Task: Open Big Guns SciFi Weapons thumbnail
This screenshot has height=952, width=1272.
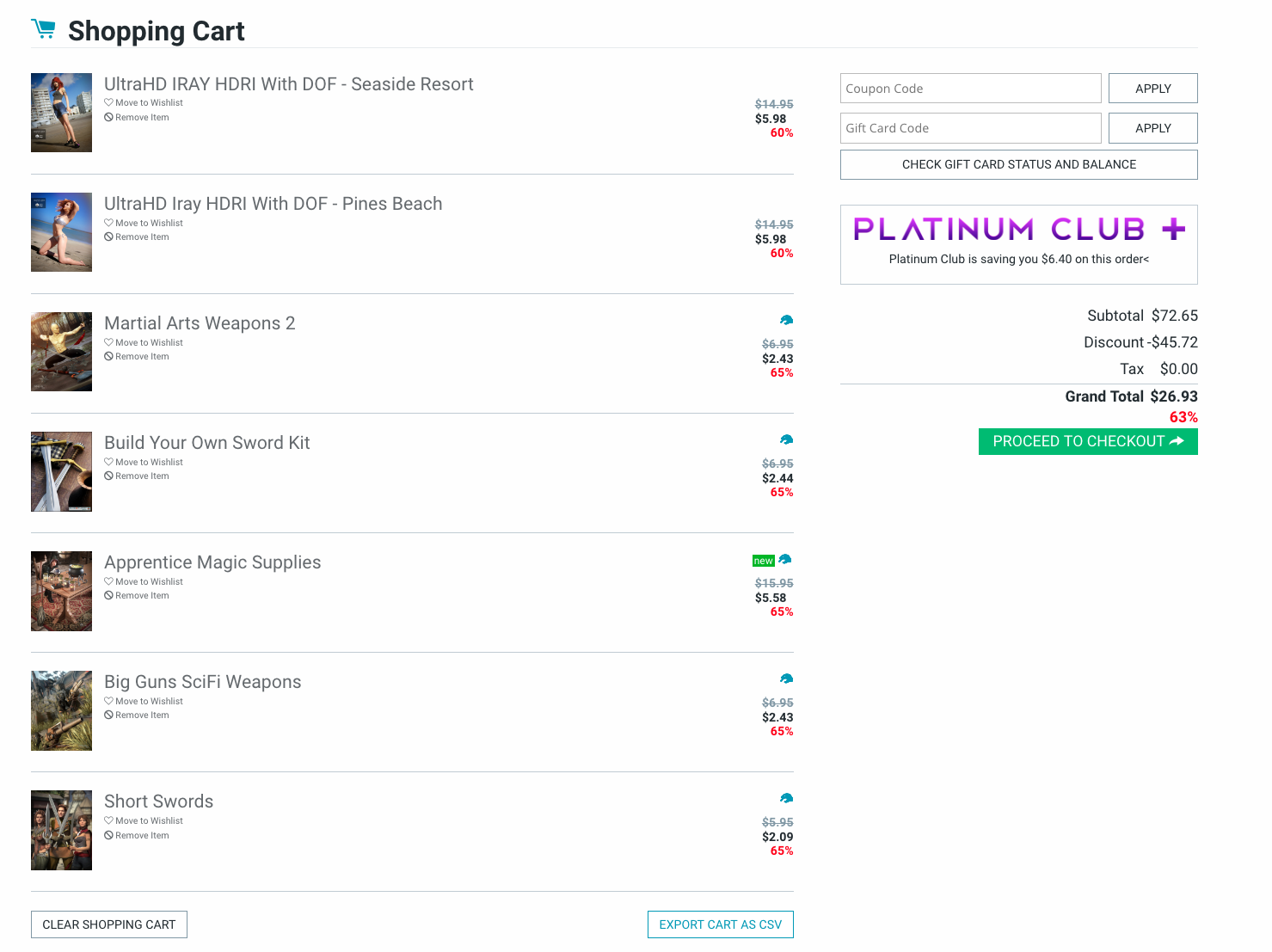Action: tap(61, 710)
